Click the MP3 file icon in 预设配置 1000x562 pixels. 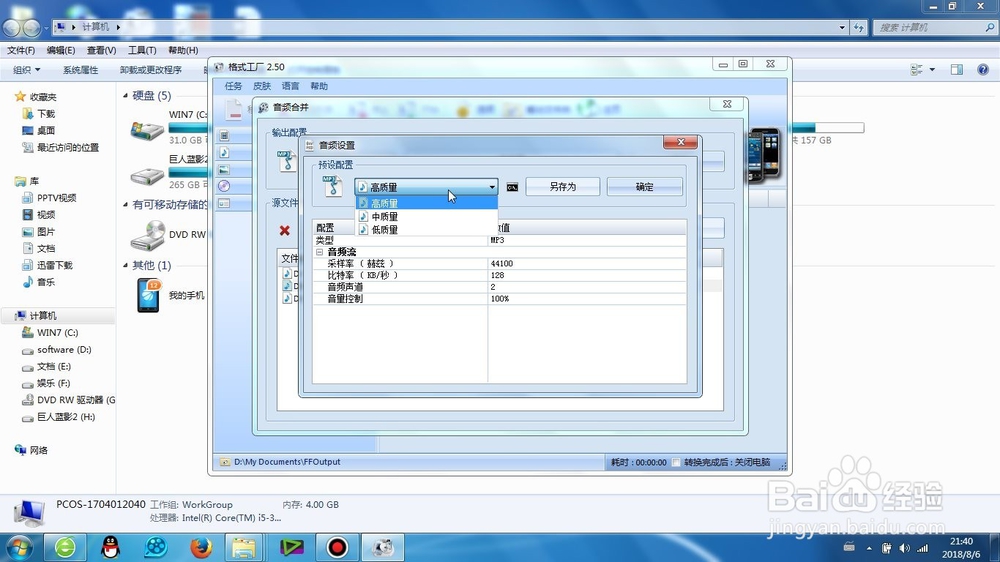(x=332, y=186)
